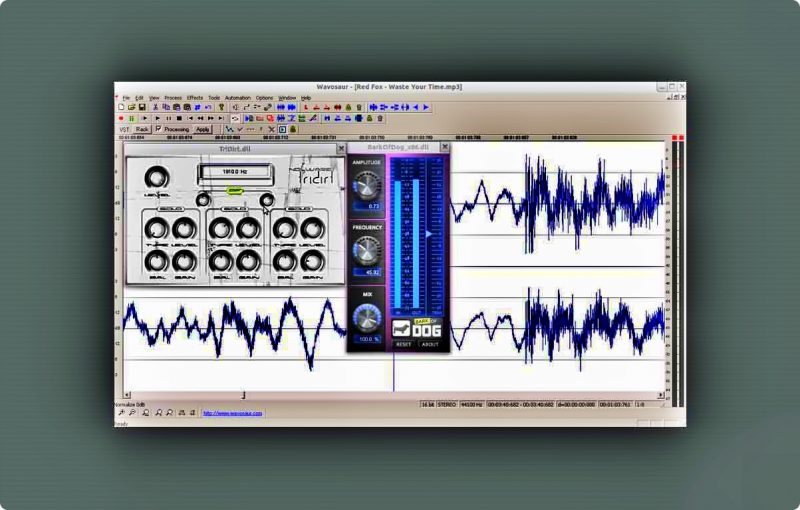Open the Automation menu
Screen dimensions: 800x510
[238, 97]
